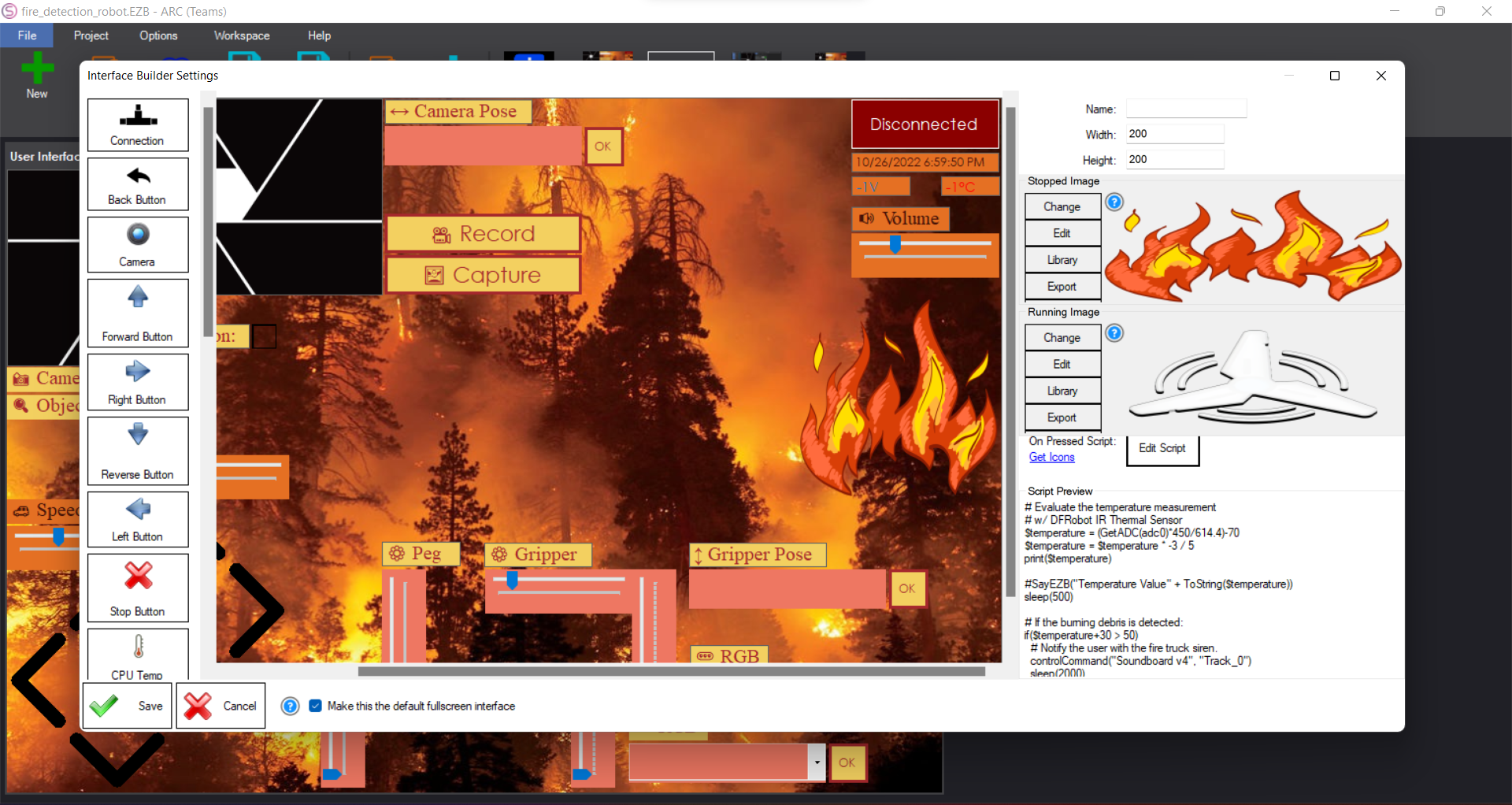This screenshot has height=805, width=1512.
Task: Click the OK button beside Camera Pose
Action: (x=603, y=147)
